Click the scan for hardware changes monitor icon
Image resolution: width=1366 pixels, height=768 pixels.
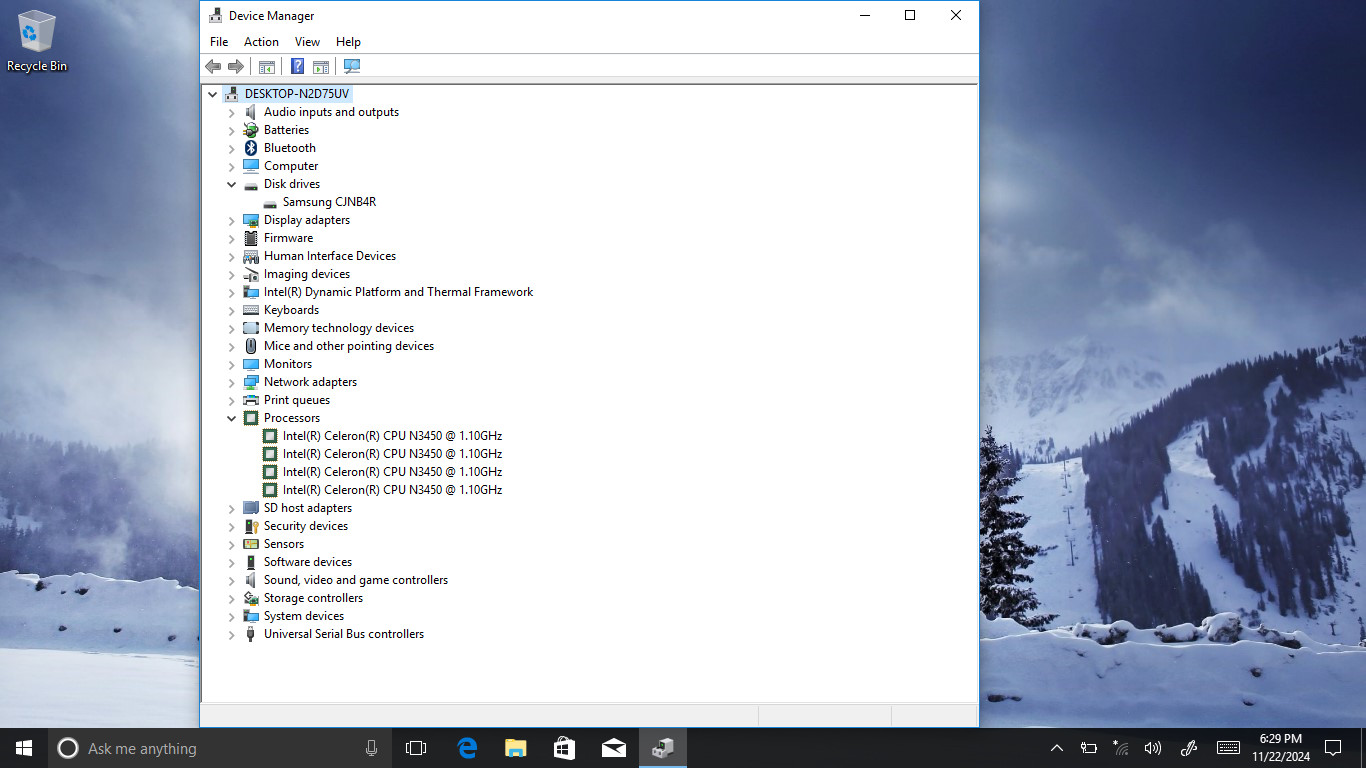(x=351, y=66)
